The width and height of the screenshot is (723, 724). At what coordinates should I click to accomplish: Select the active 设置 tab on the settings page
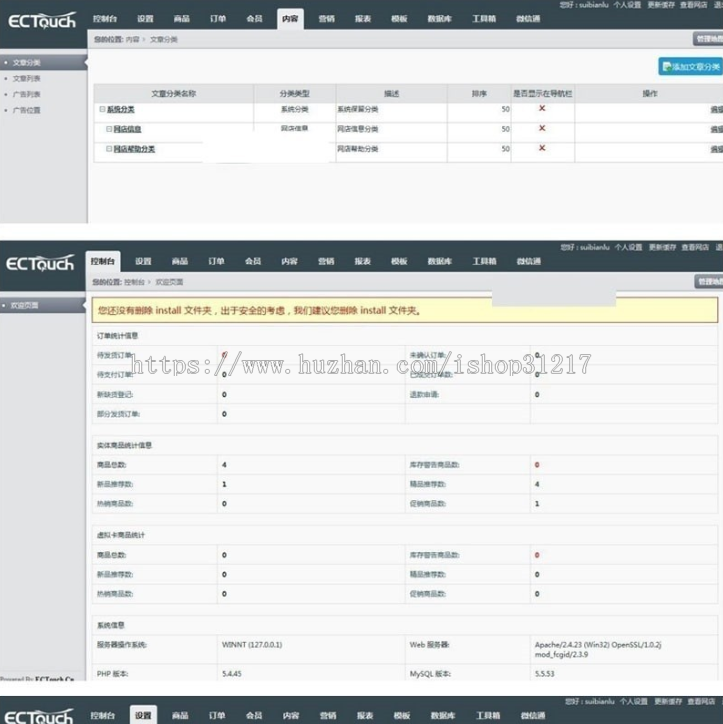(143, 715)
